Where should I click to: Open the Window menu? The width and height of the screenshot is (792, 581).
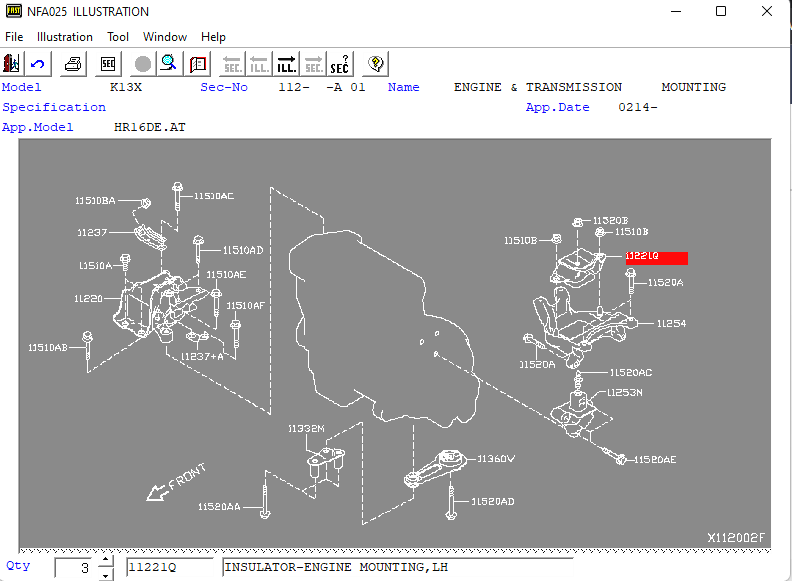click(x=165, y=37)
